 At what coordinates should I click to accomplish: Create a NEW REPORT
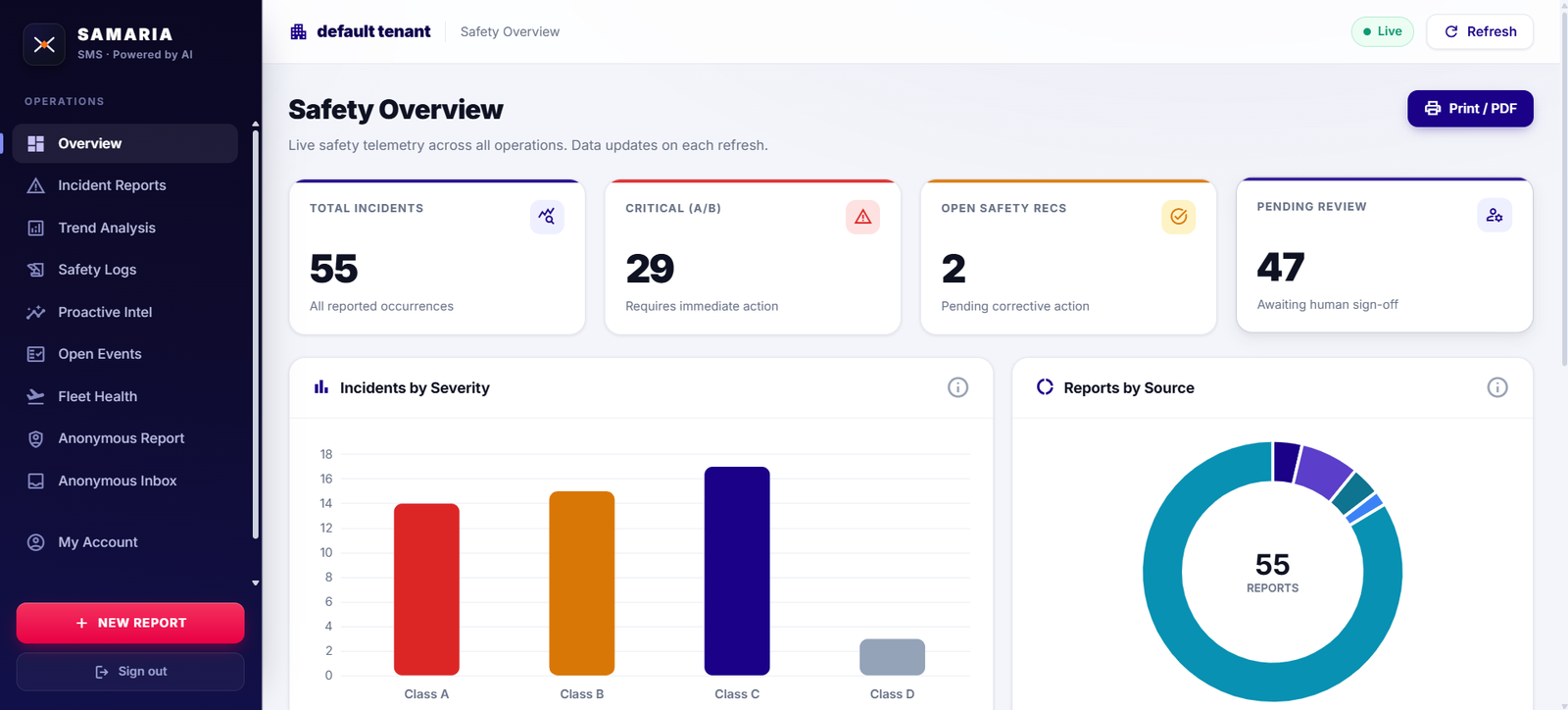[x=130, y=623]
